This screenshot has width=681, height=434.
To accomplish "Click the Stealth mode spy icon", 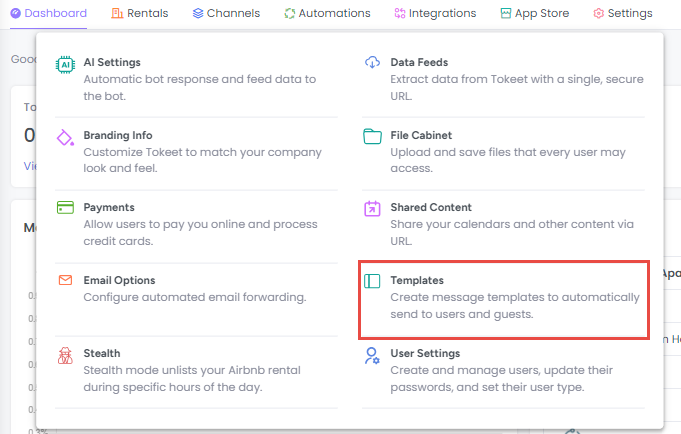I will tap(65, 354).
